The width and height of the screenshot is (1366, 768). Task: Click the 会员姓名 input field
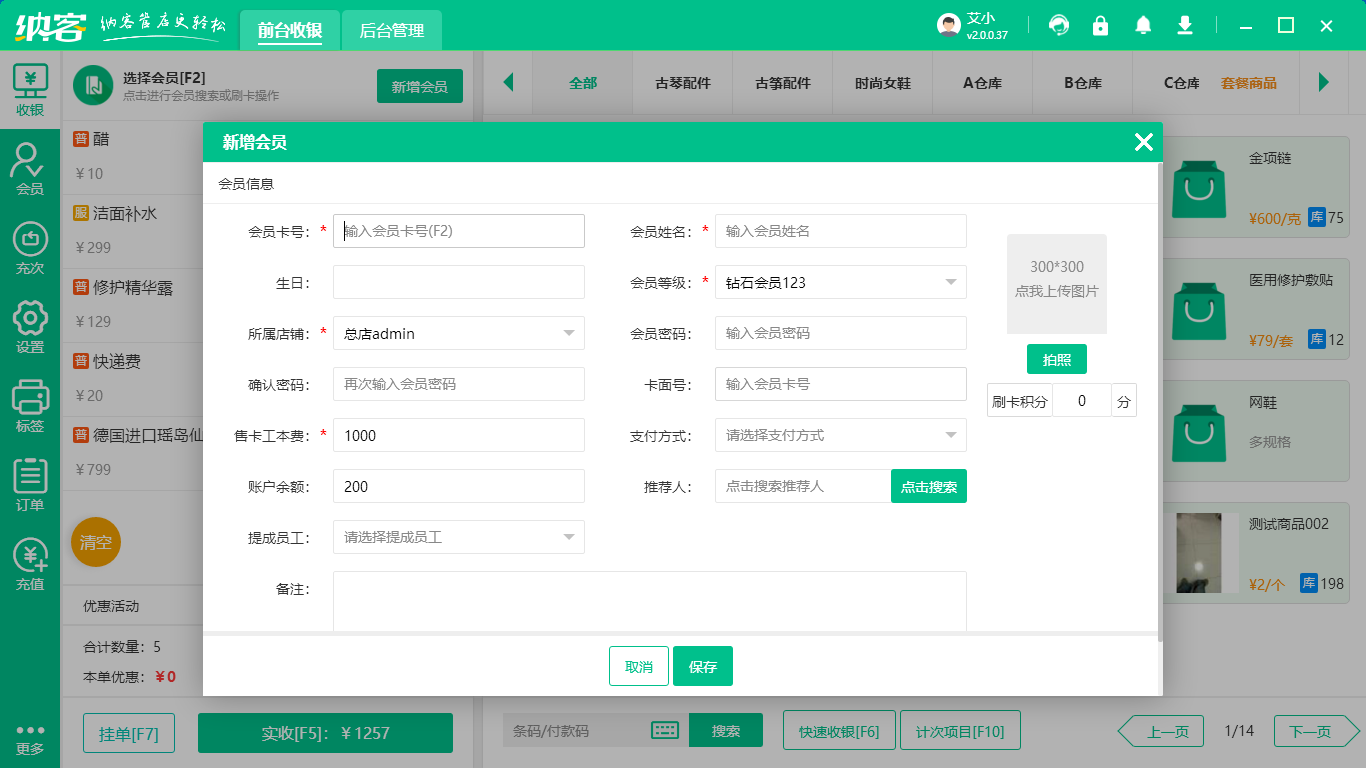(x=841, y=231)
